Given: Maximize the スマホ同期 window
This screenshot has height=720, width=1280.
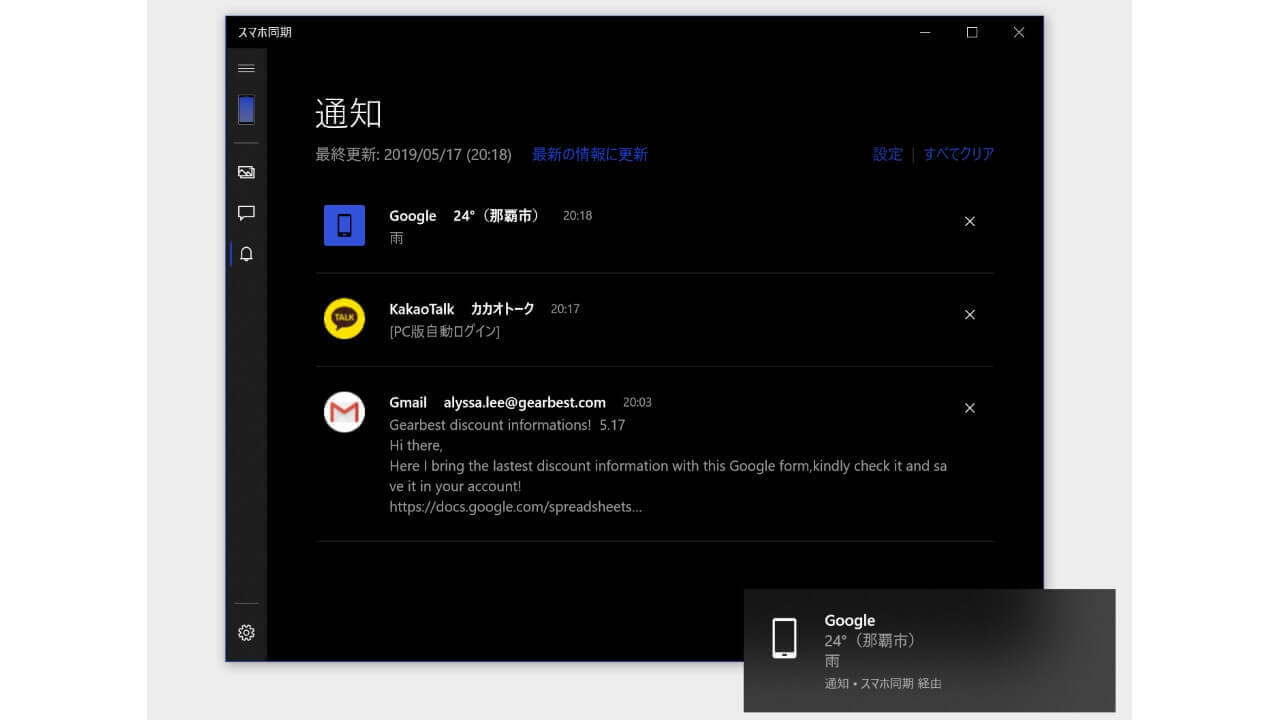Looking at the screenshot, I should 971,33.
